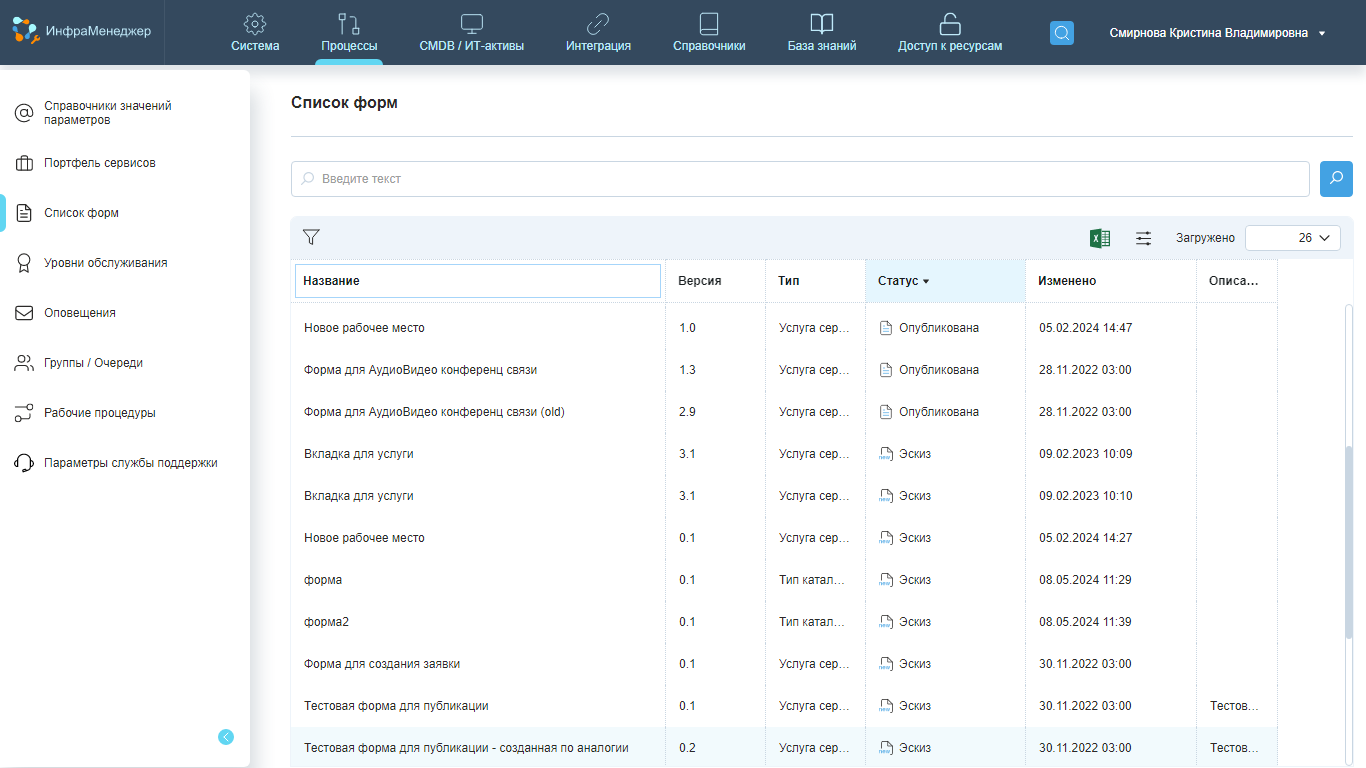This screenshot has height=768, width=1366.
Task: Open the Доступ к ресурсам section
Action: pos(950,32)
